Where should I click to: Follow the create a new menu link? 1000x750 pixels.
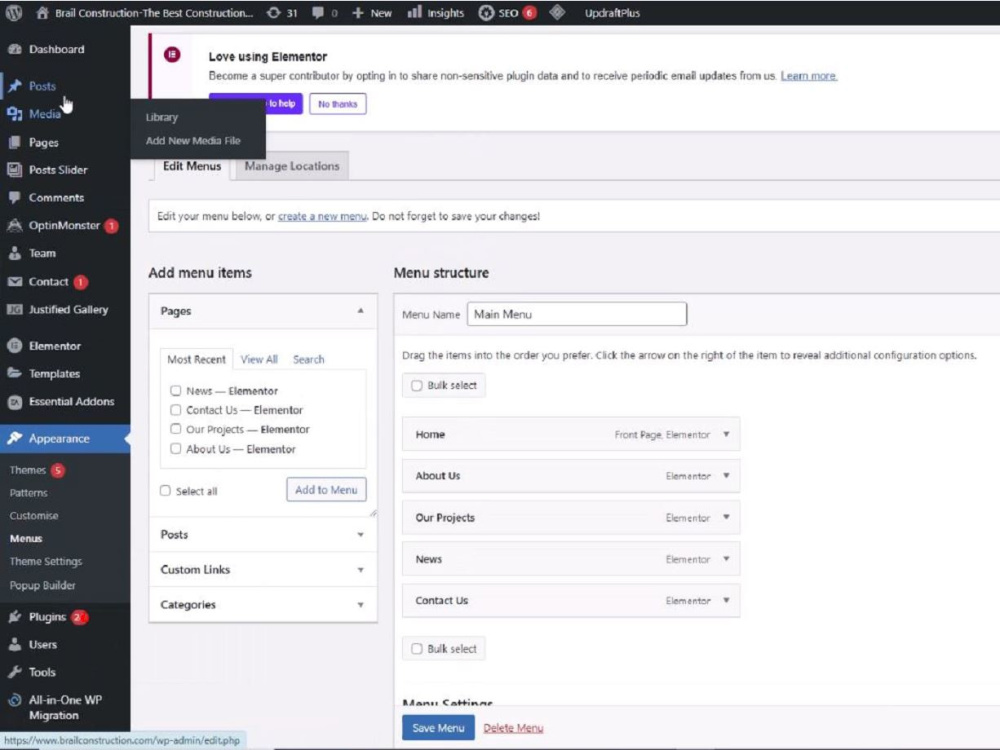322,216
